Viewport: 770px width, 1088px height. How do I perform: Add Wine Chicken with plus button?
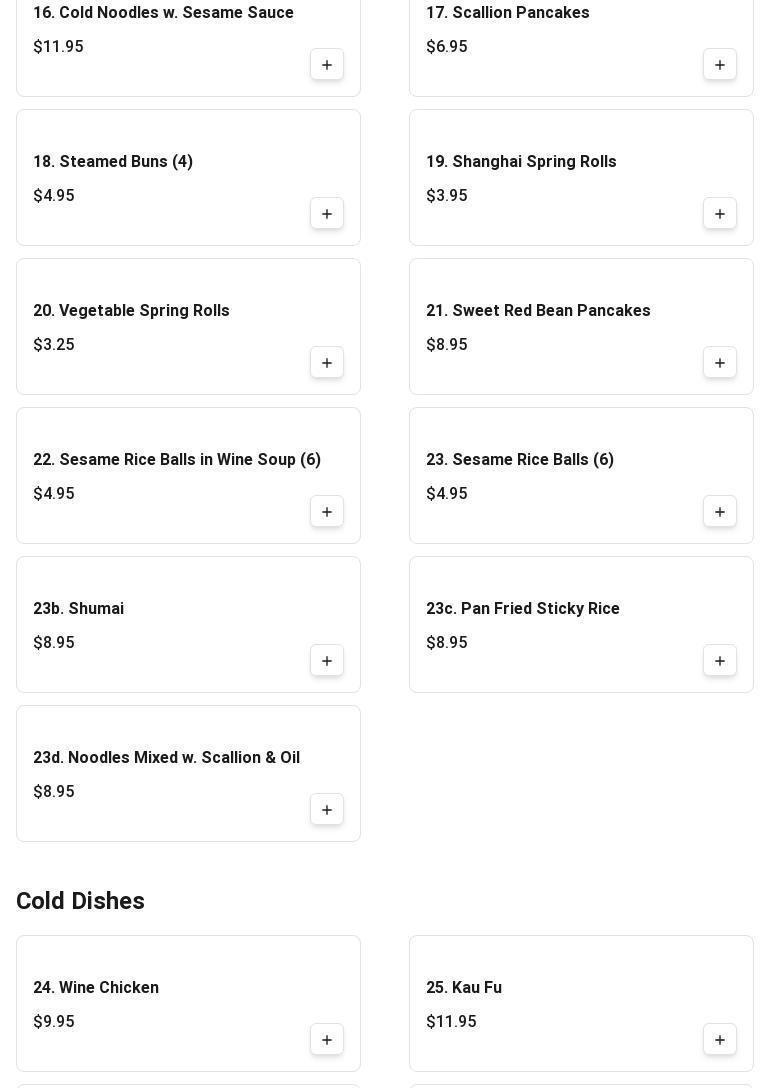pyautogui.click(x=327, y=1040)
